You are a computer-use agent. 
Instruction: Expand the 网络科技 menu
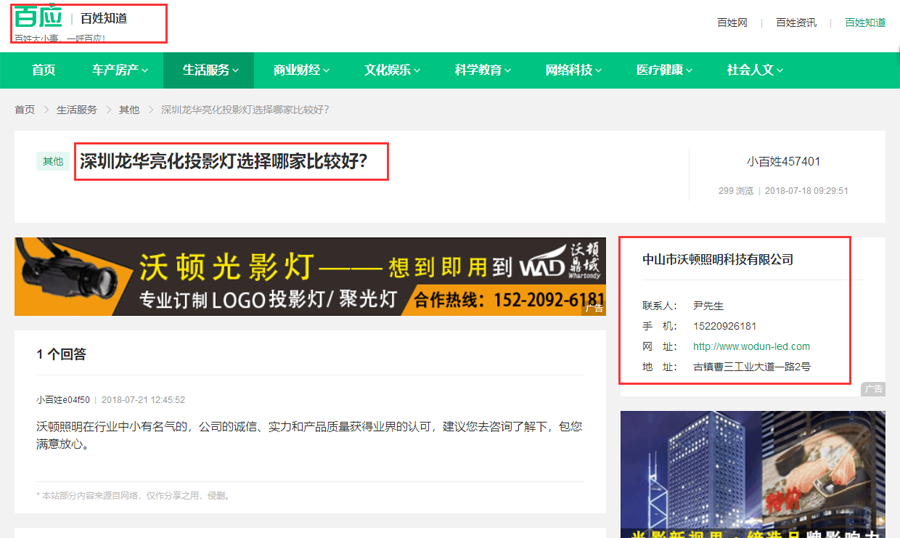[573, 70]
